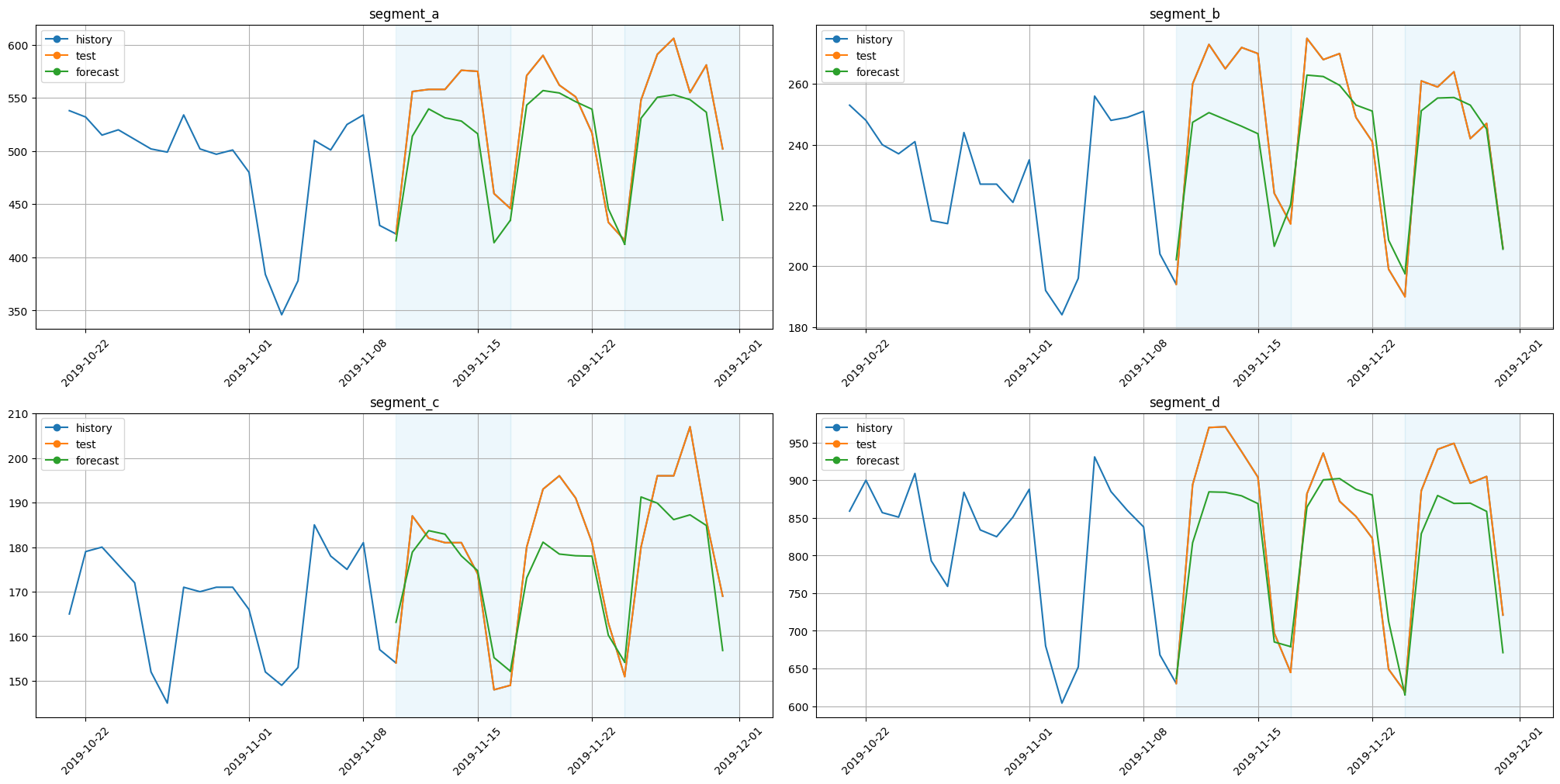
Task: Click blue history marker in segment_a legend
Action: (x=58, y=40)
